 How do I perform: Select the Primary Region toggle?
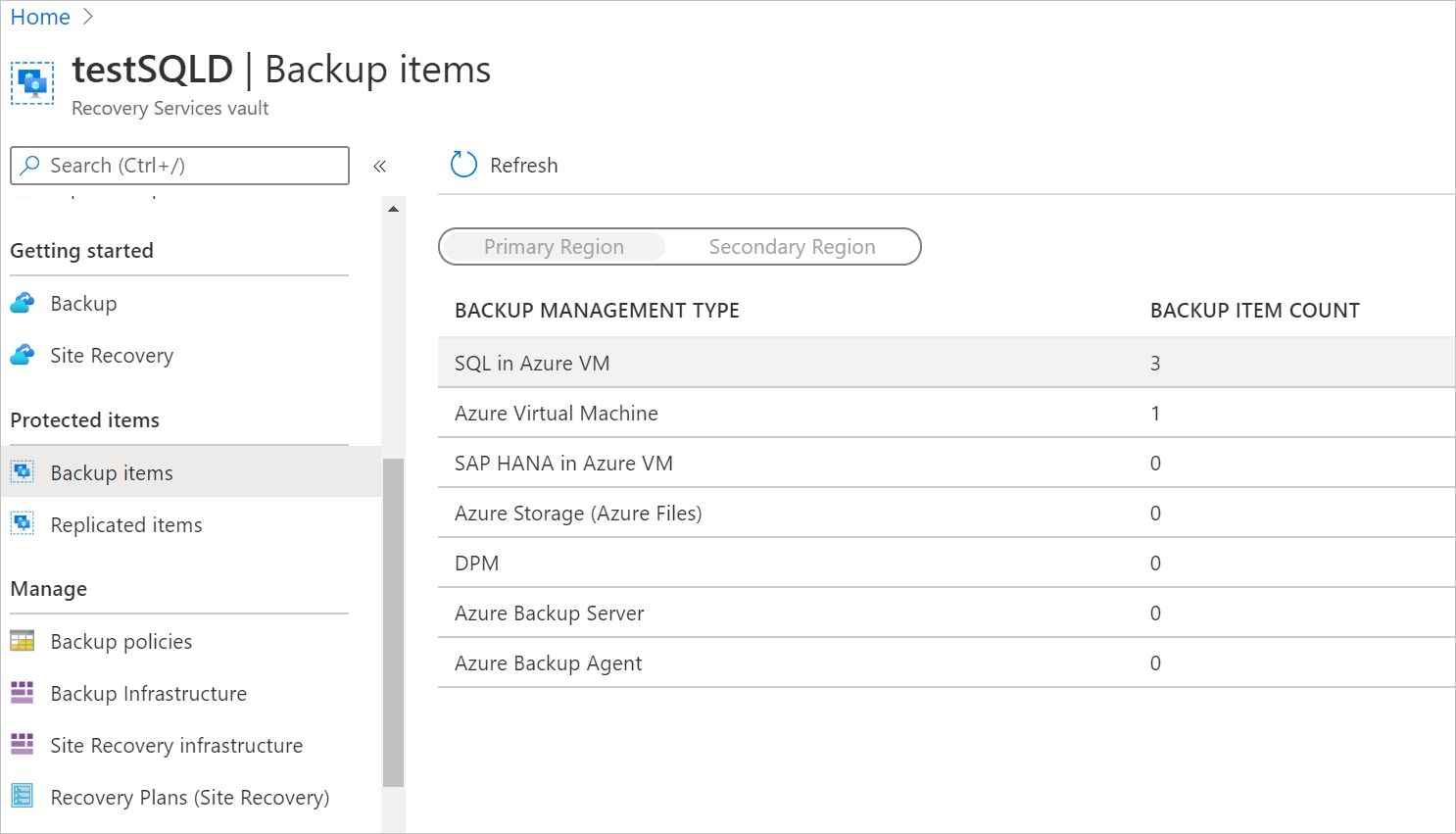(x=554, y=246)
